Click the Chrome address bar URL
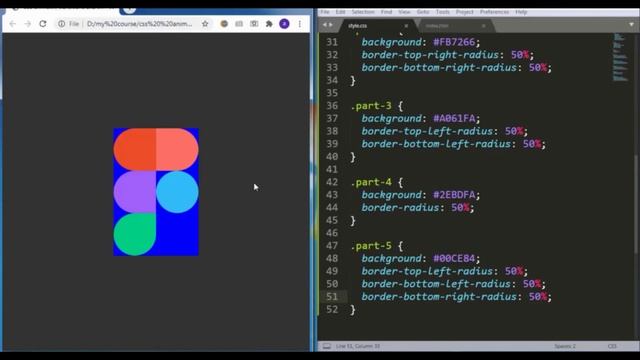This screenshot has width=640, height=360. tap(139, 24)
